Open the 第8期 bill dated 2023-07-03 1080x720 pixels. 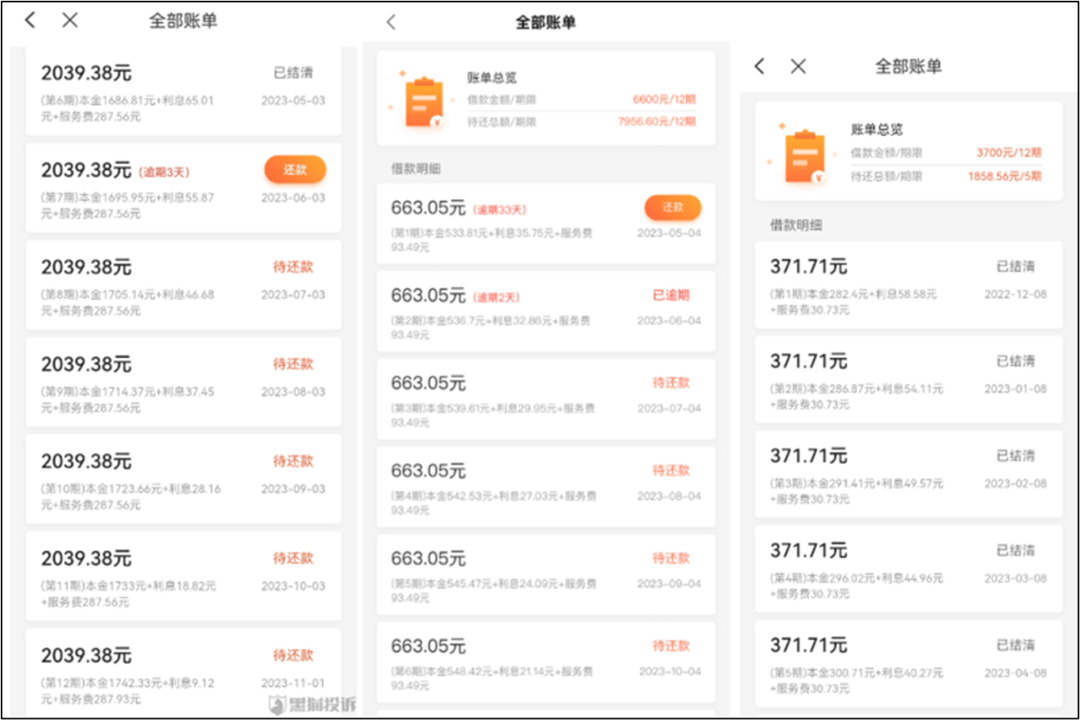tap(182, 285)
